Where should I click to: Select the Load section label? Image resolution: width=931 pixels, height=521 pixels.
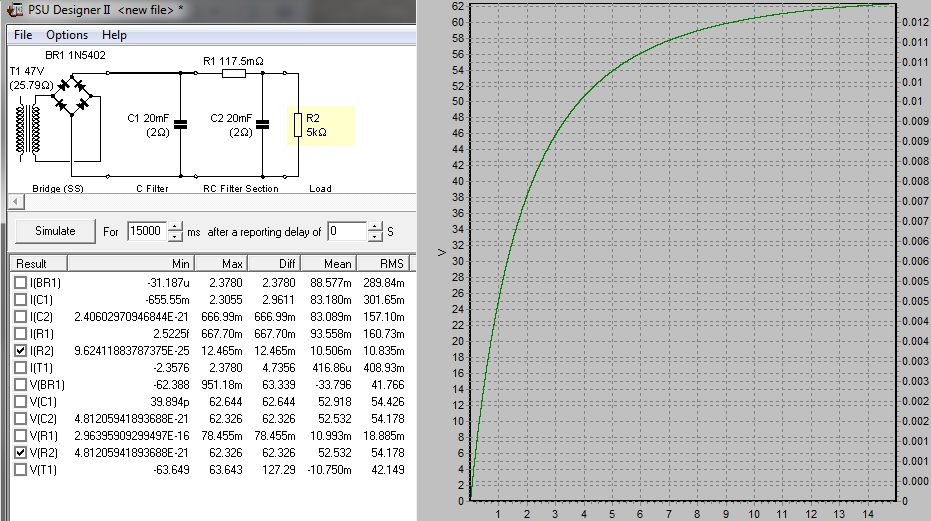[320, 188]
